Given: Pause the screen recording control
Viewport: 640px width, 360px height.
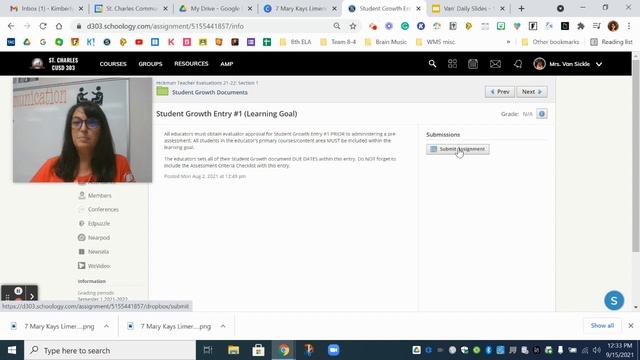Looking at the screenshot, I should 18,291.
